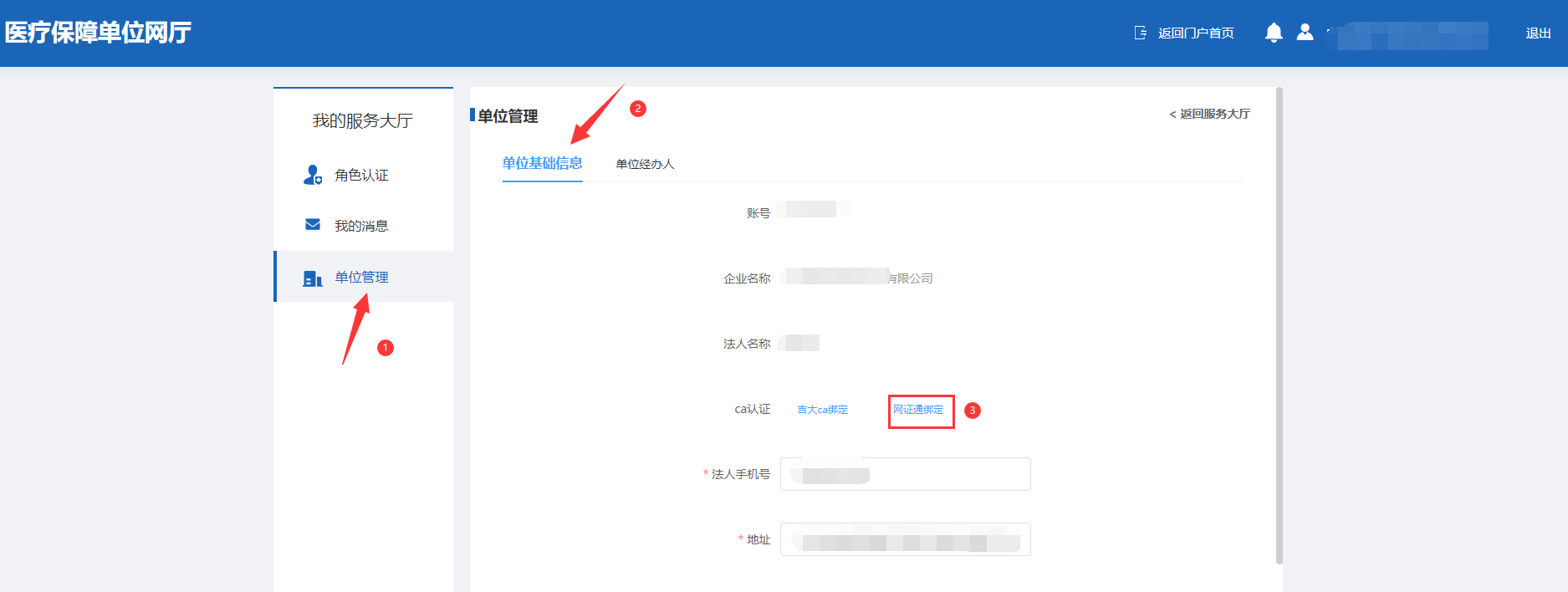This screenshot has height=592, width=1568.
Task: Select 角色认证 label in the sidebar
Action: coord(361,176)
